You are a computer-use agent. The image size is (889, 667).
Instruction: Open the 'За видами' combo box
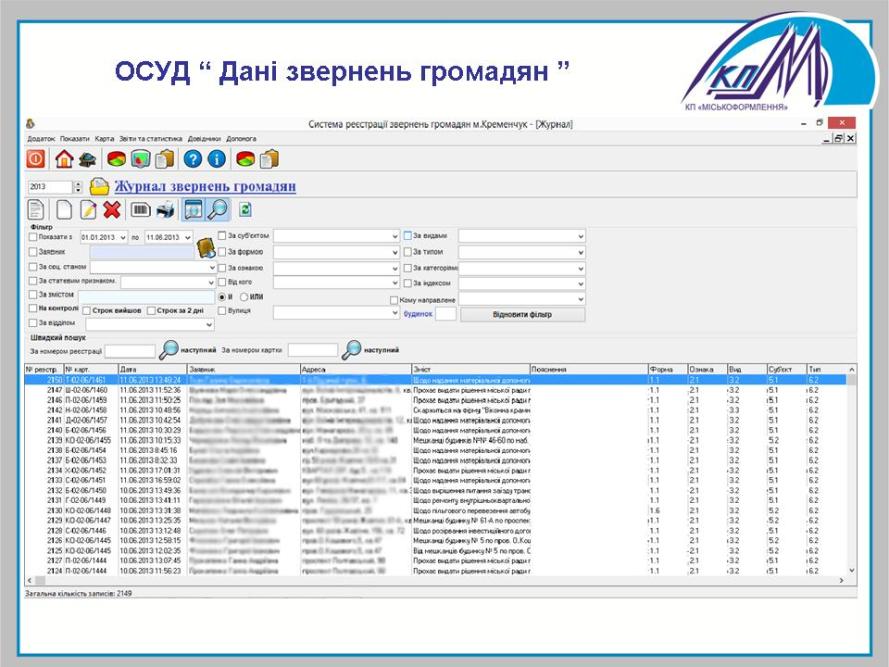[x=579, y=237]
